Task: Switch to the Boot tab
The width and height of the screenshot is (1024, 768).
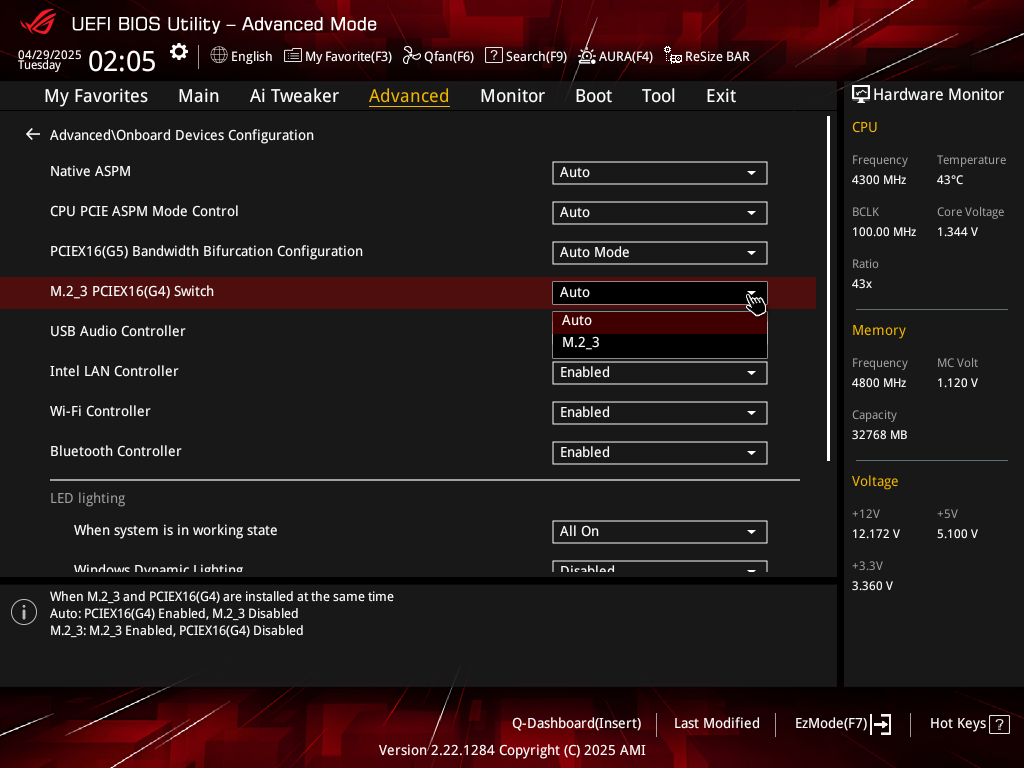Action: click(x=594, y=96)
